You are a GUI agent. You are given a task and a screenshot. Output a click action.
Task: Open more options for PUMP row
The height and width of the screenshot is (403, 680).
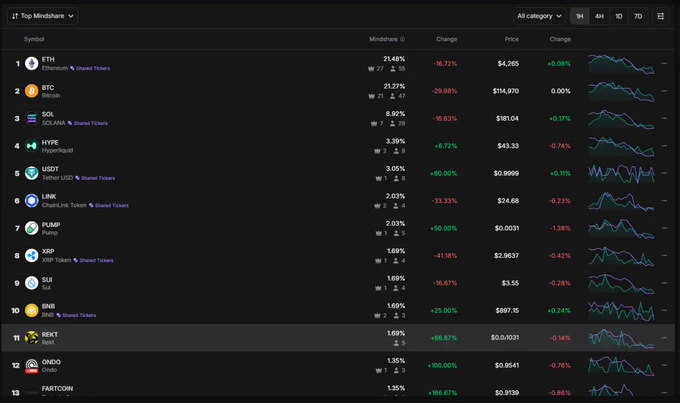point(664,228)
